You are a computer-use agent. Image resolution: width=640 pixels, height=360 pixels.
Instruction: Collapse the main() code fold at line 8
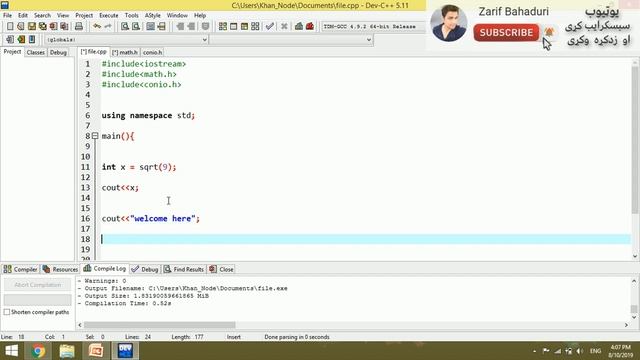point(95,136)
